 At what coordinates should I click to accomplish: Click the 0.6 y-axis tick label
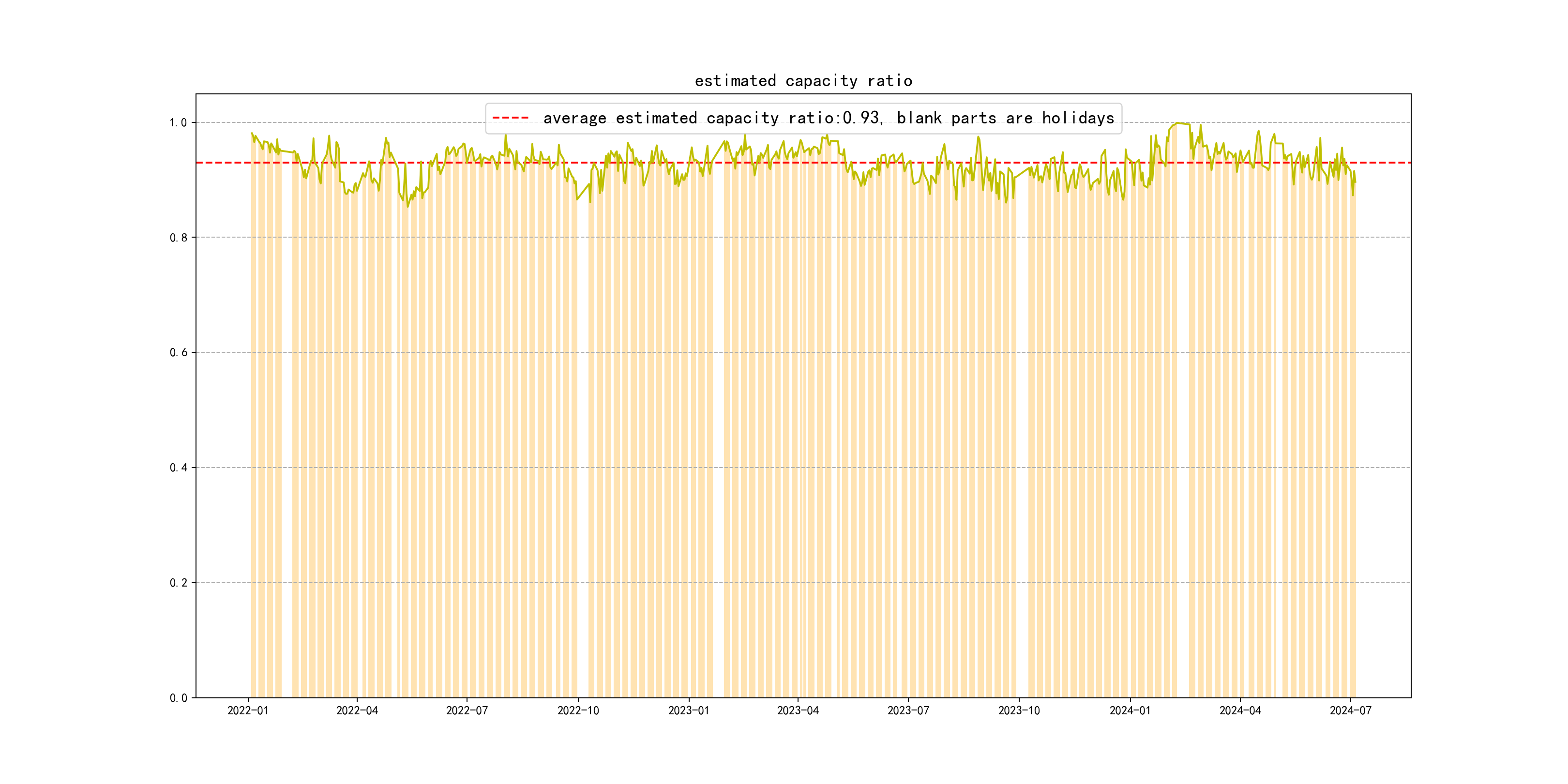[x=178, y=353]
